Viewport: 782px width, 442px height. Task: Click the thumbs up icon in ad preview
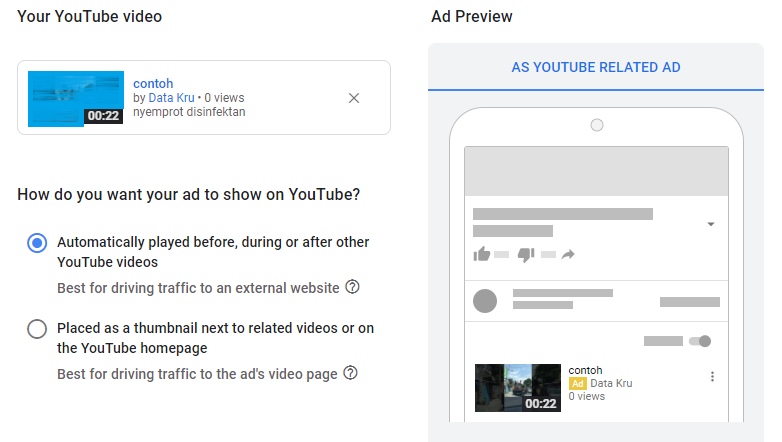click(482, 254)
